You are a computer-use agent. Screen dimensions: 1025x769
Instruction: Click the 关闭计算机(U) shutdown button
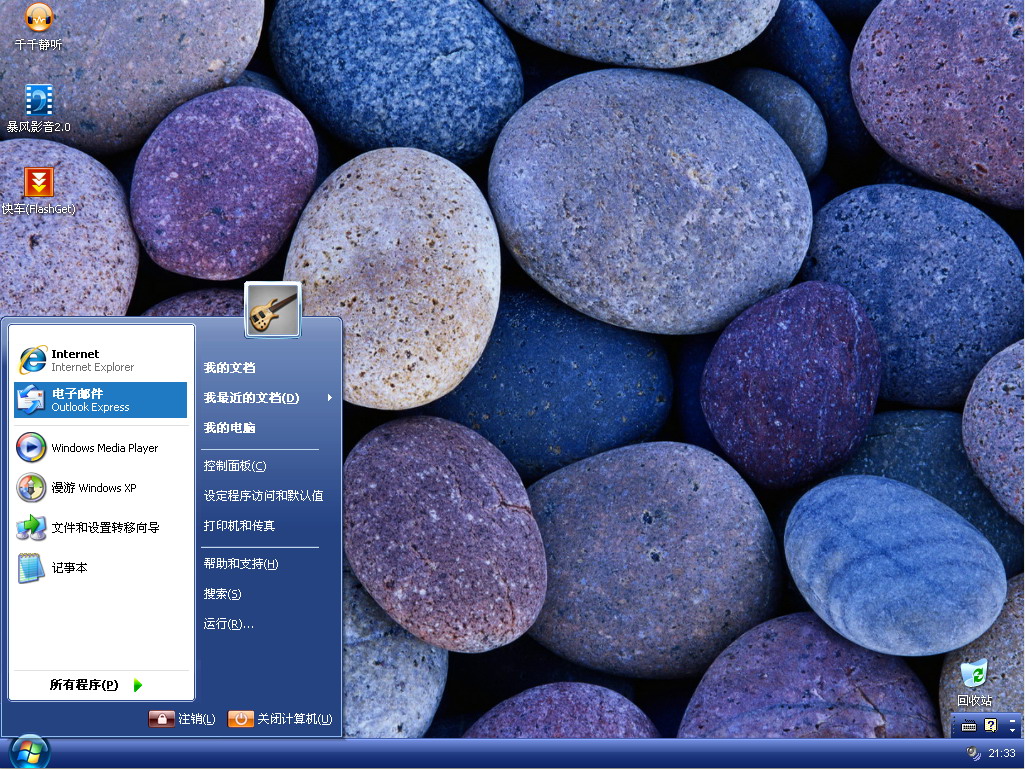click(280, 719)
